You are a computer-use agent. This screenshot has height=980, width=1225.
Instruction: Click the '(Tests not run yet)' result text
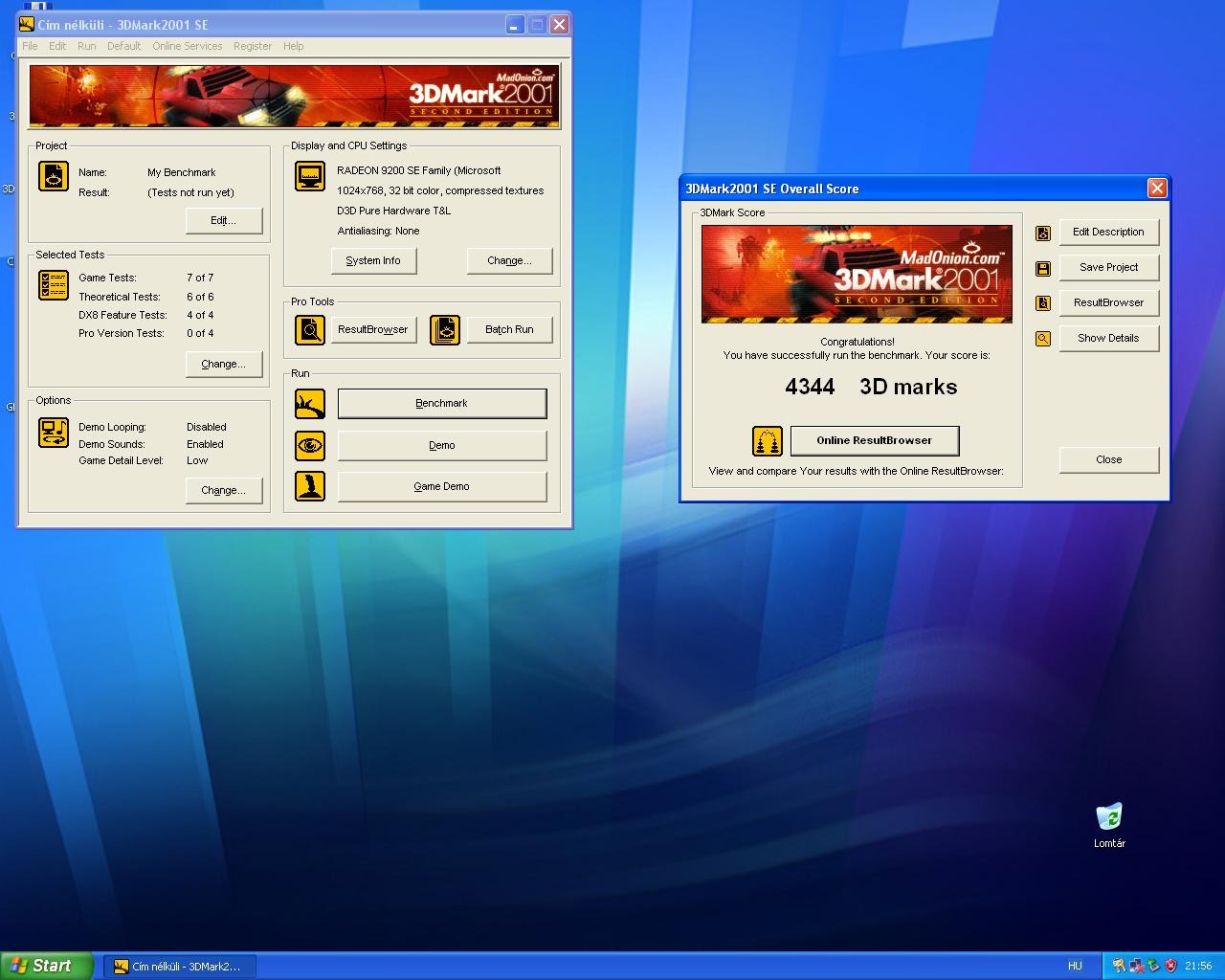[190, 192]
